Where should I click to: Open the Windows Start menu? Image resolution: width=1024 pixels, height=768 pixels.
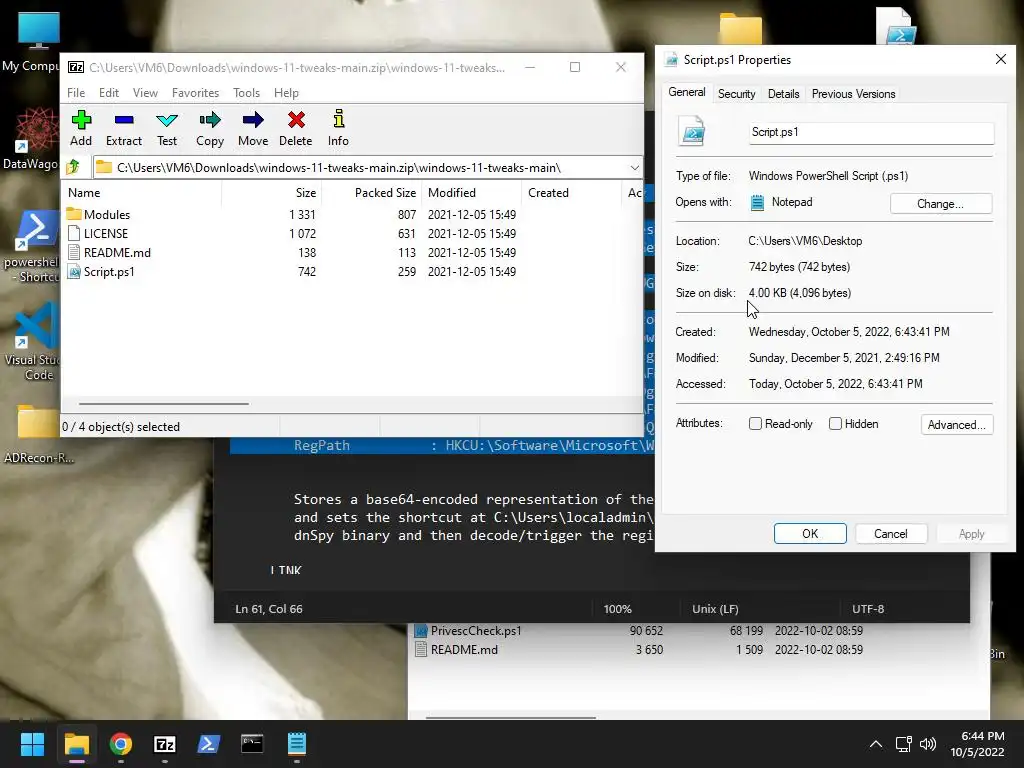point(32,744)
